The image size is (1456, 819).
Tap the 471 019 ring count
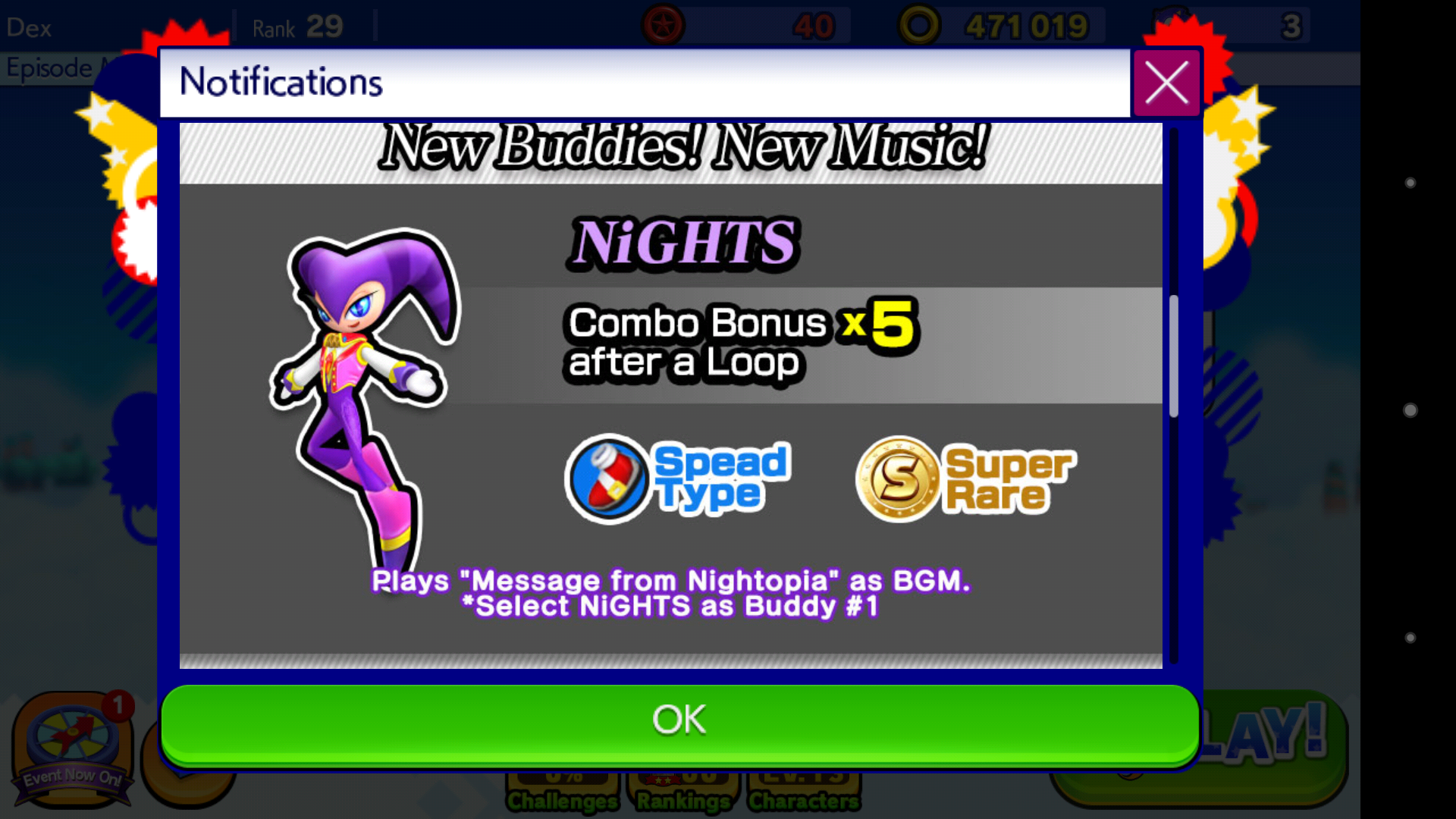click(1027, 27)
